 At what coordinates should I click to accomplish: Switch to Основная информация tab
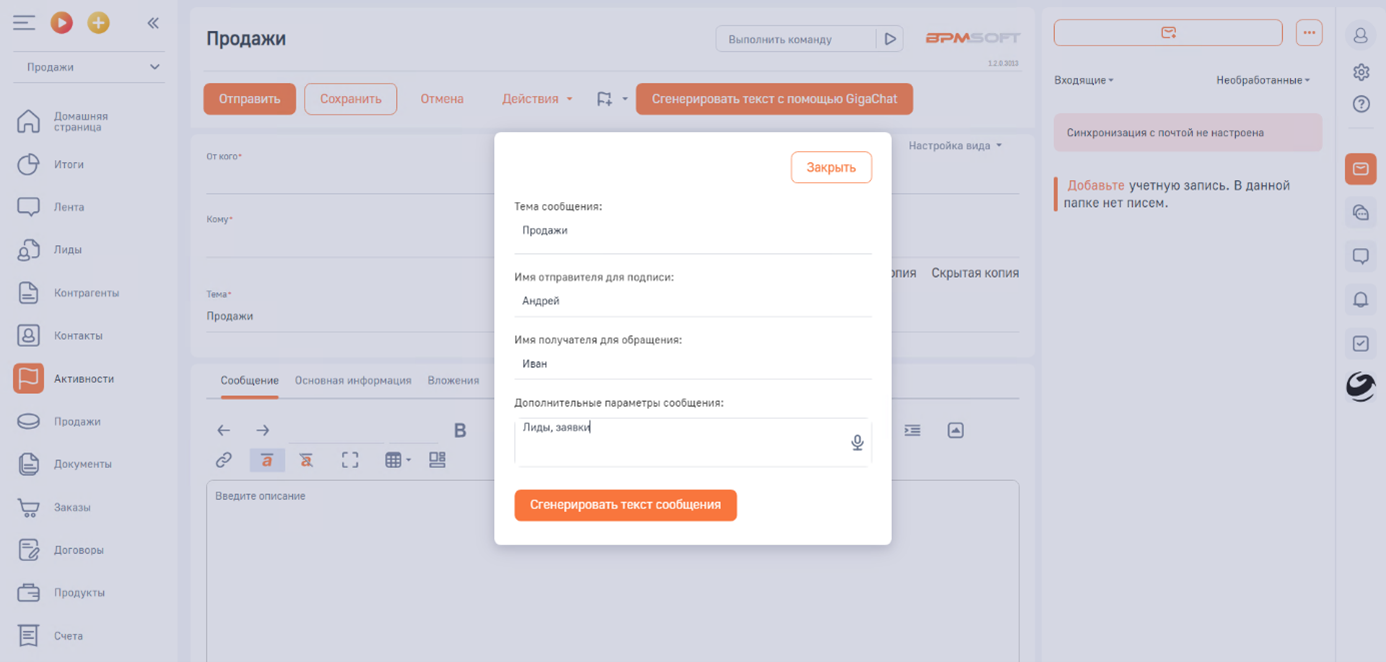(x=353, y=381)
